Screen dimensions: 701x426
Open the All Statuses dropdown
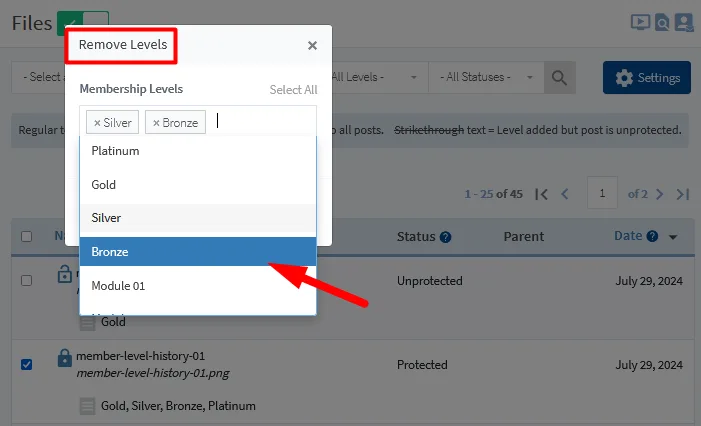486,77
